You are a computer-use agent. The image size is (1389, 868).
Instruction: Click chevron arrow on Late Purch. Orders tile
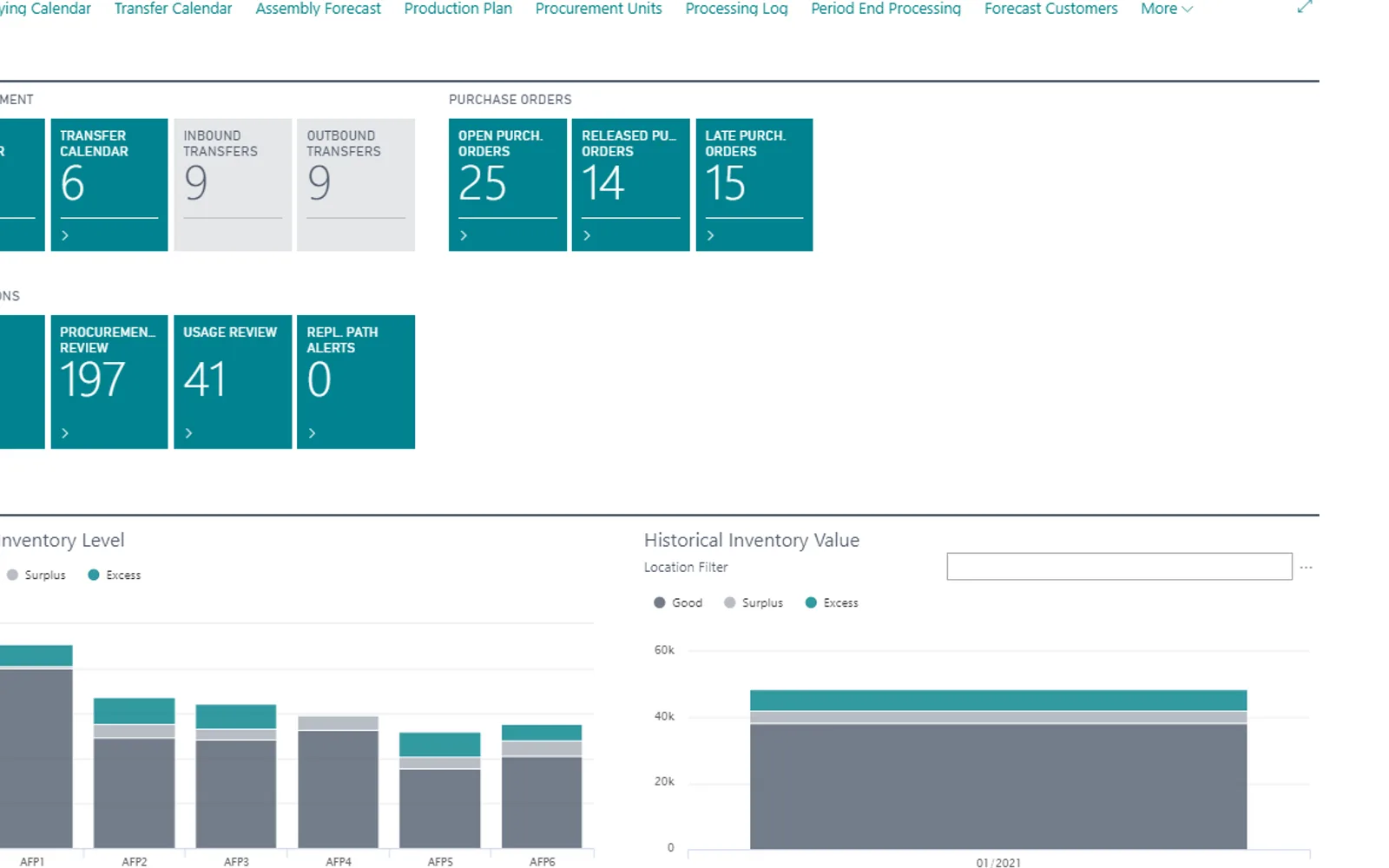pos(710,235)
